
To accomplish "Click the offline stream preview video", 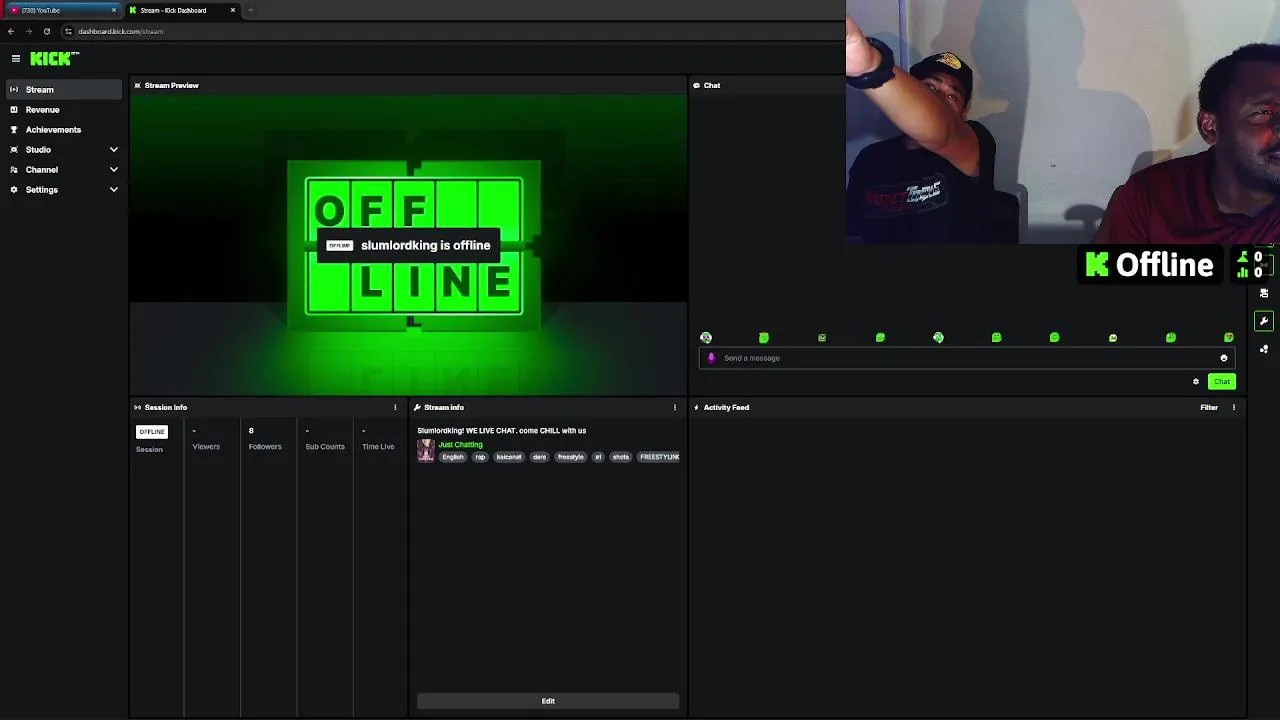I will [x=408, y=245].
